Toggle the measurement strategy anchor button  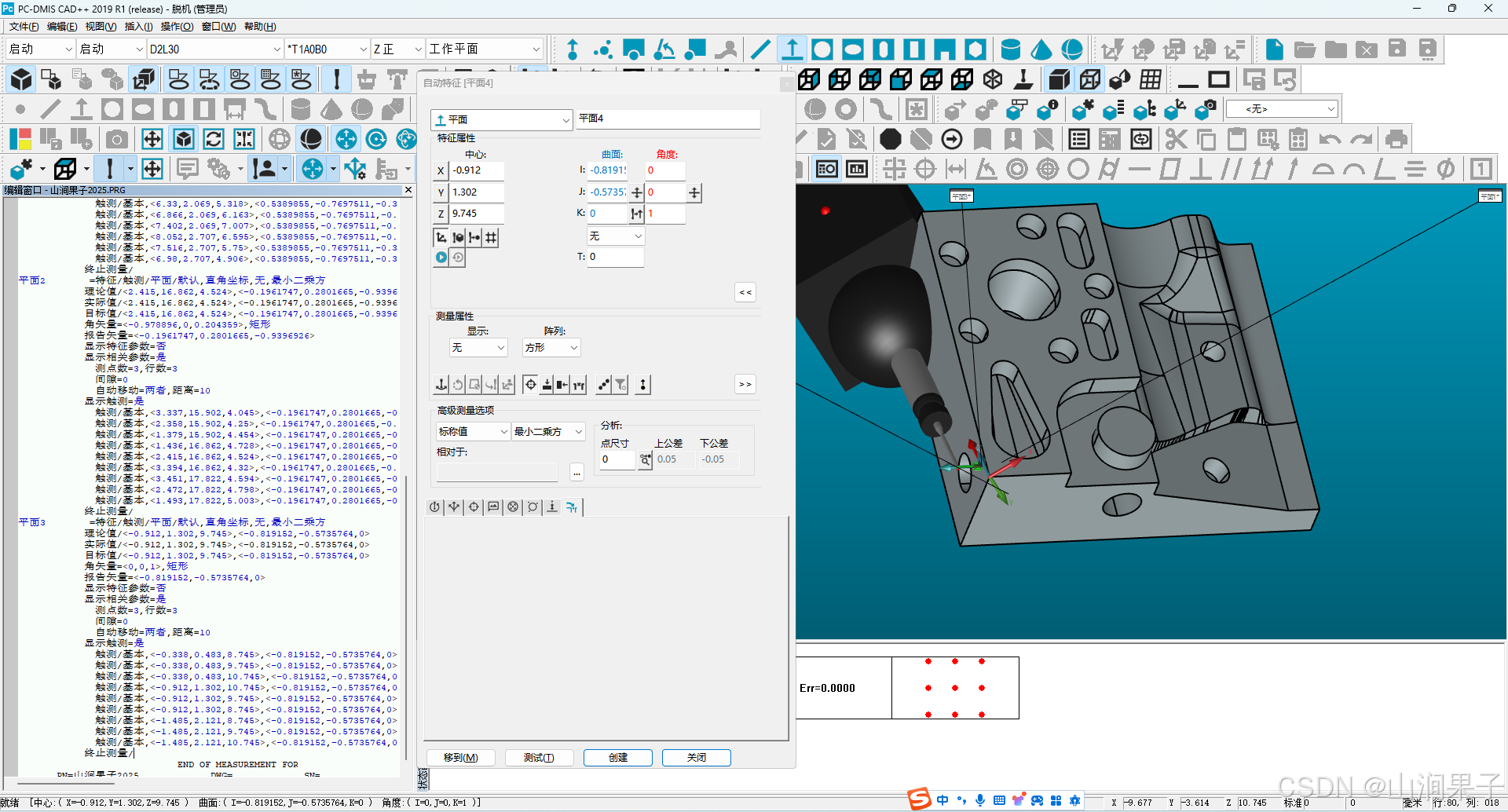pos(441,385)
